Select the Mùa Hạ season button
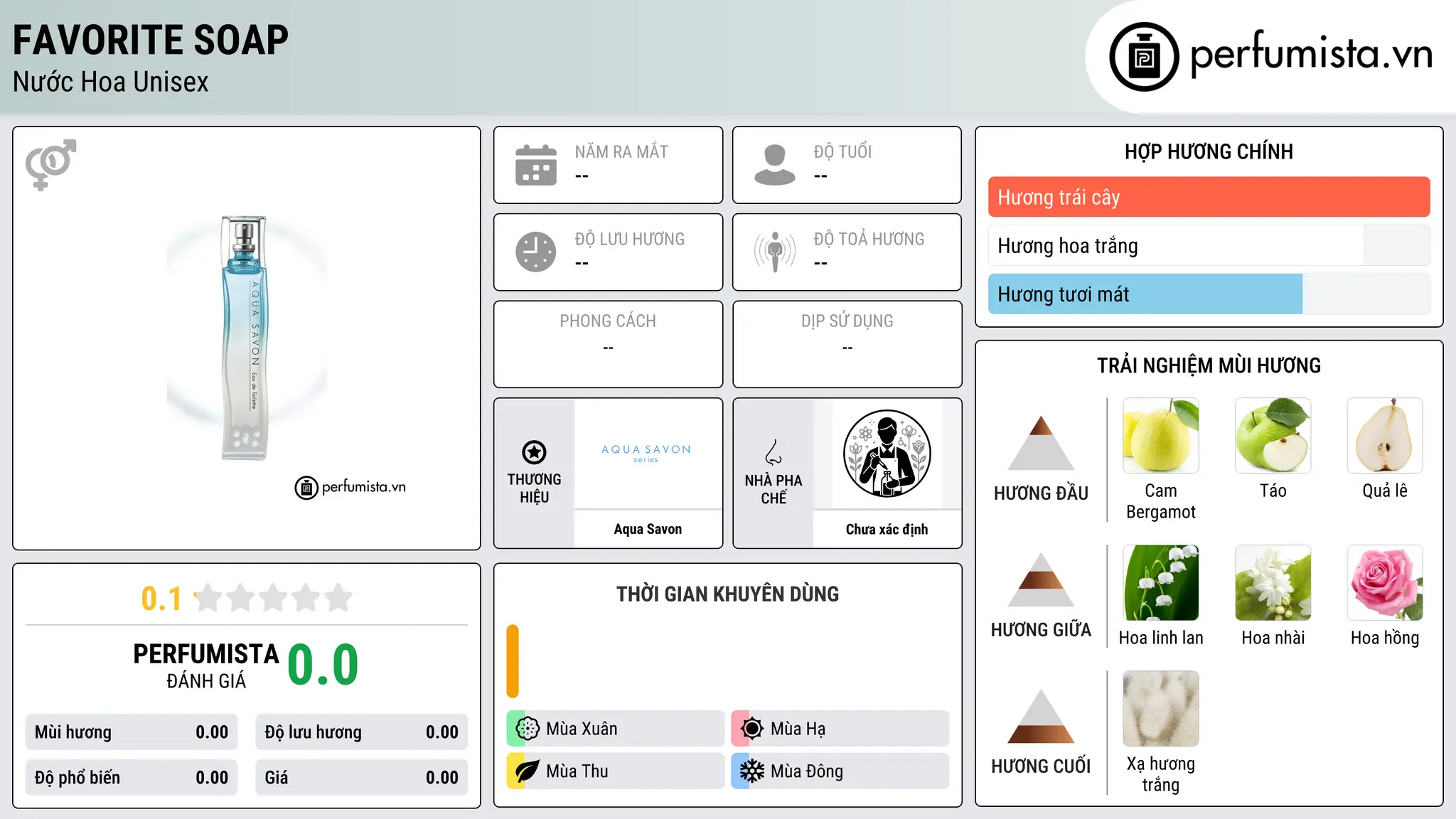This screenshot has height=819, width=1456. click(x=840, y=729)
